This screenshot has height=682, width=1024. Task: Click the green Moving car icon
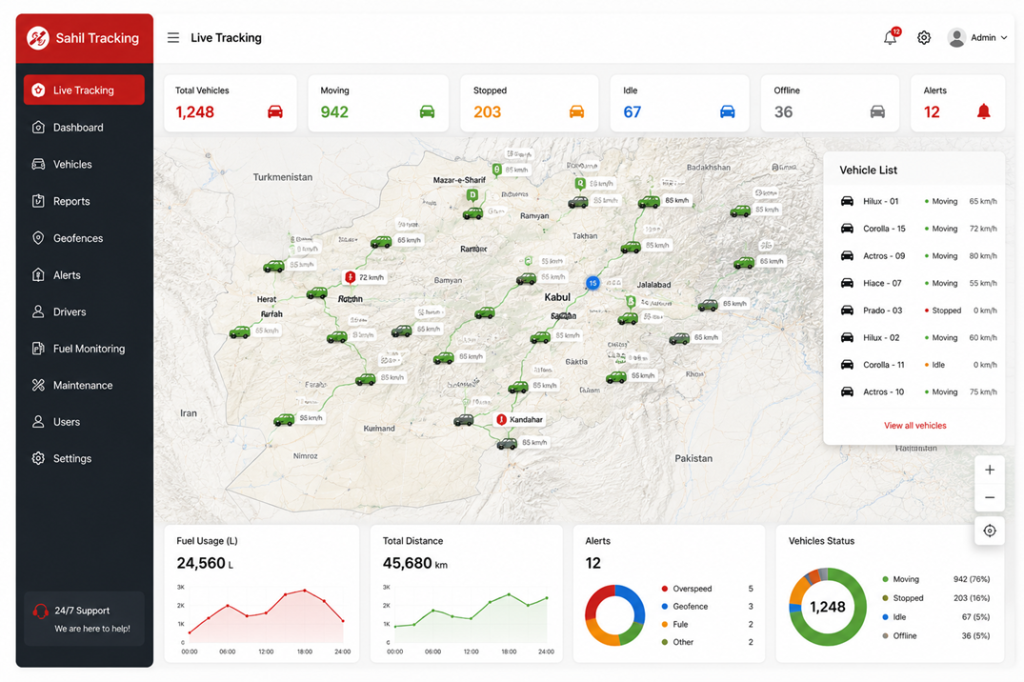coord(427,112)
